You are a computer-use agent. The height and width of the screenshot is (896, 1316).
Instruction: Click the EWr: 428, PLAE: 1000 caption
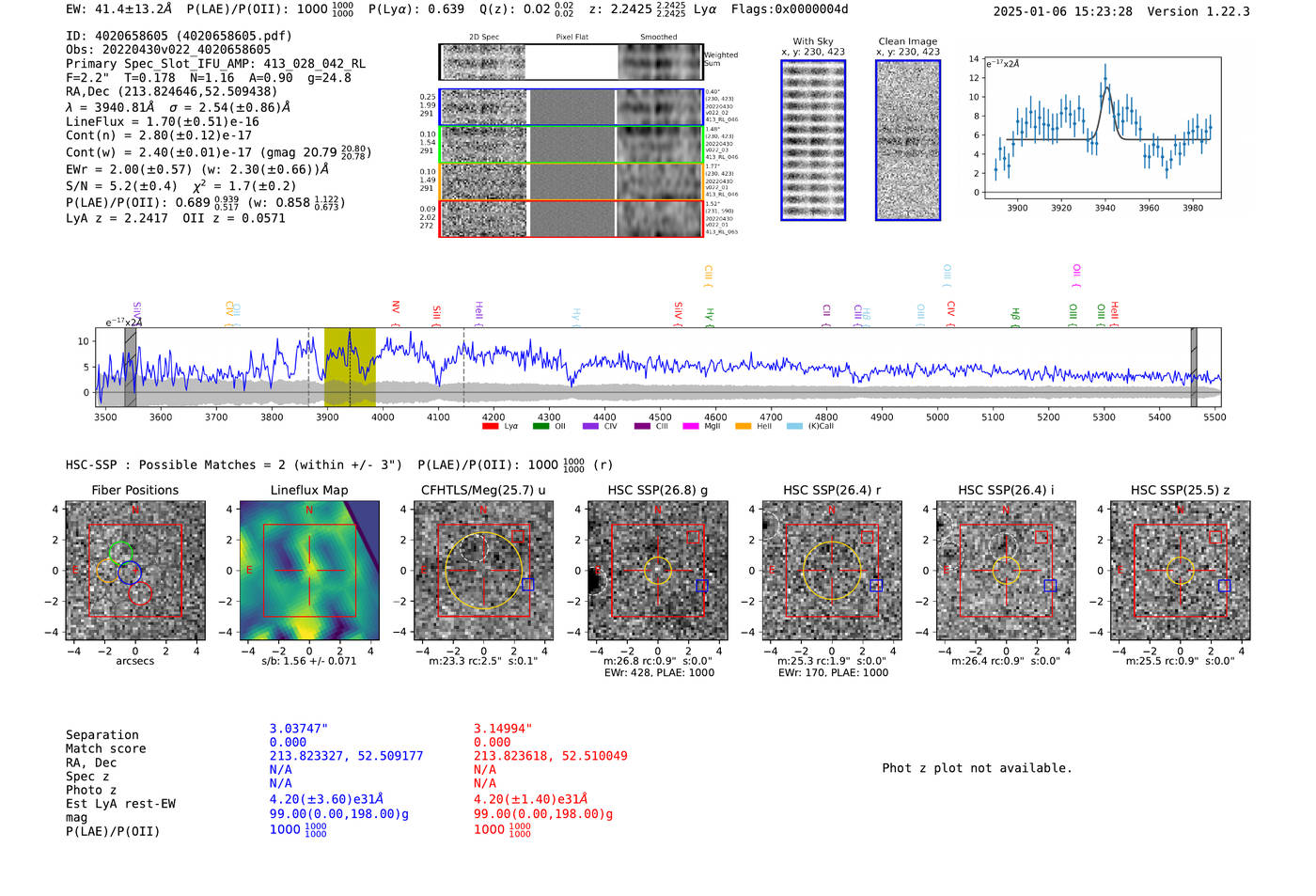pyautogui.click(x=659, y=673)
